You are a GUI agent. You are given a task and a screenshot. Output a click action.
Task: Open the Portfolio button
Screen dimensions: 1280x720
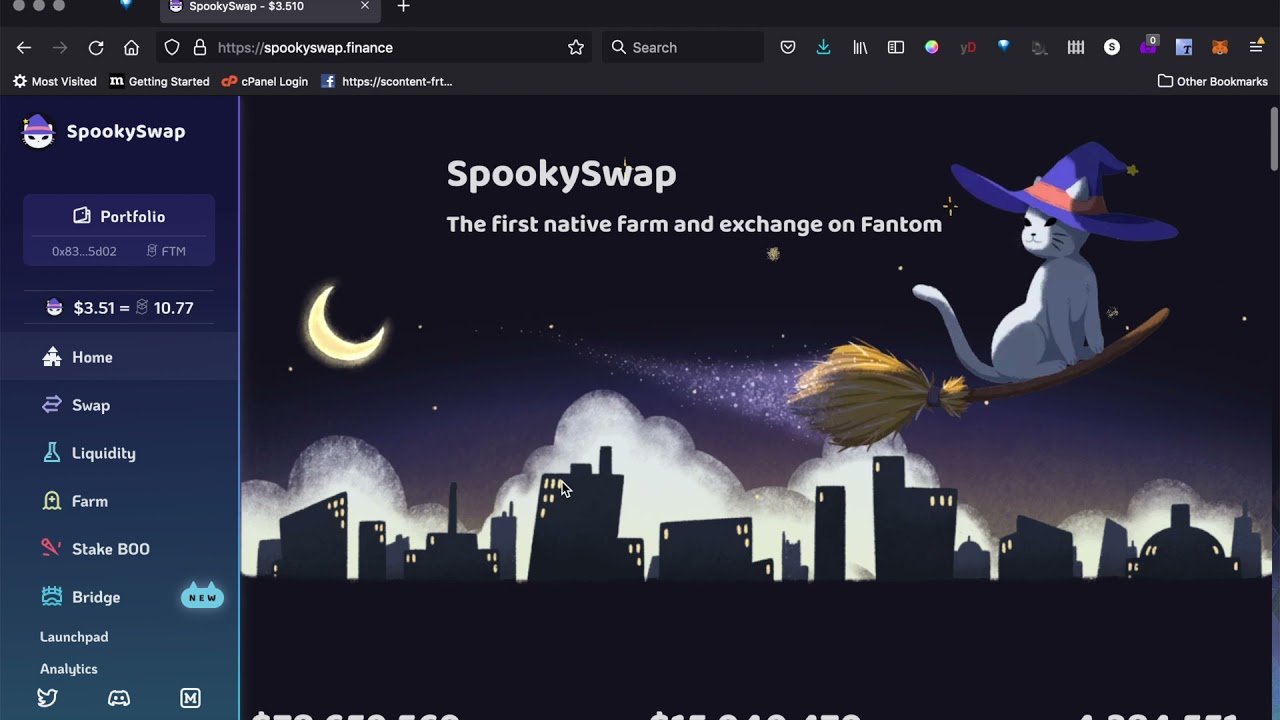pyautogui.click(x=119, y=216)
